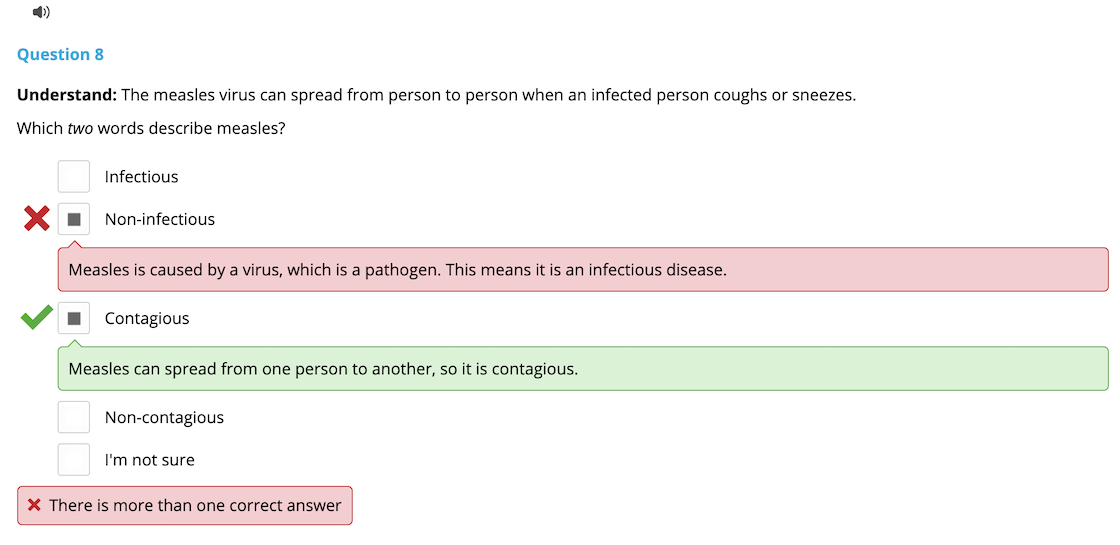
Task: Click the speaker audio icon
Action: [x=41, y=11]
